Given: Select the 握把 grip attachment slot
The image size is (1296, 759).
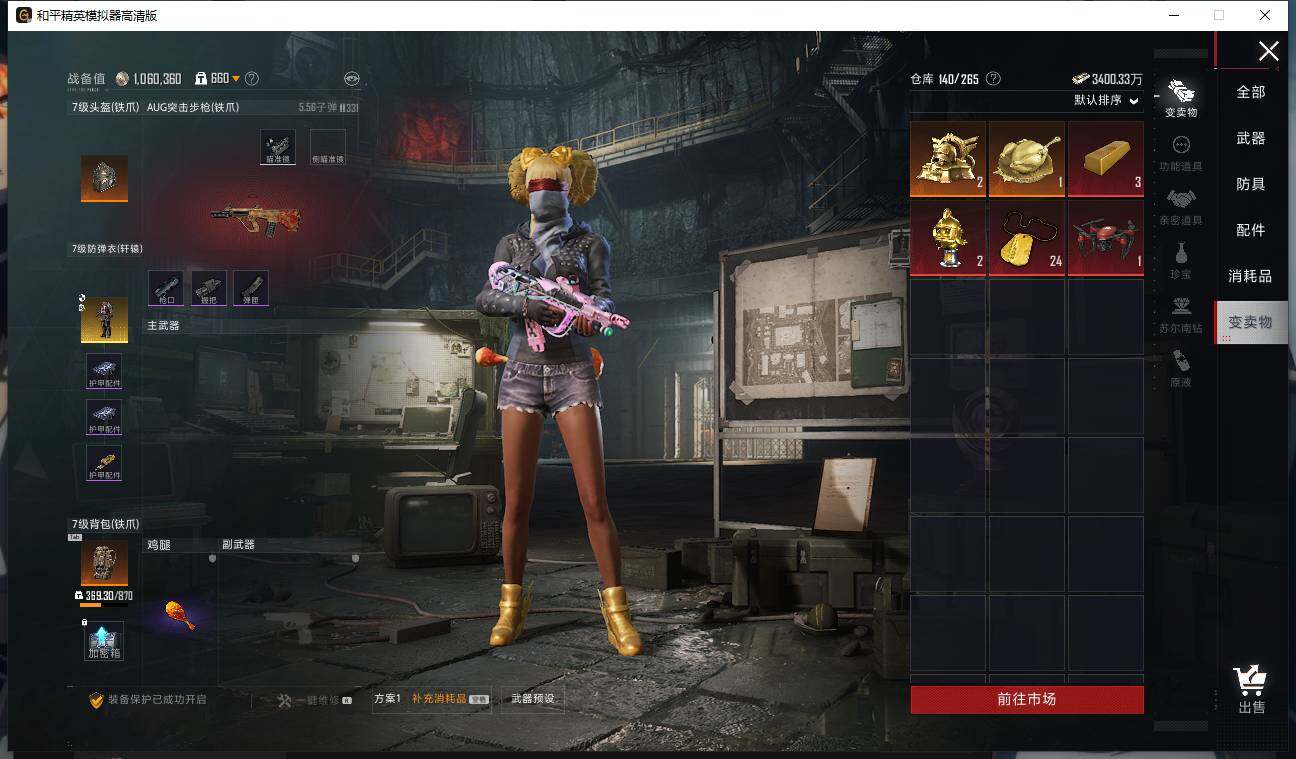Looking at the screenshot, I should (208, 288).
